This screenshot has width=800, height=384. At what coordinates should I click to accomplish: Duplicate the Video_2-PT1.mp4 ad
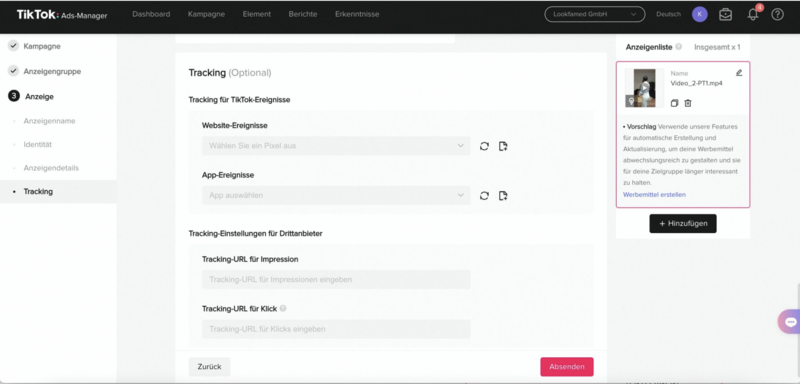tap(674, 104)
